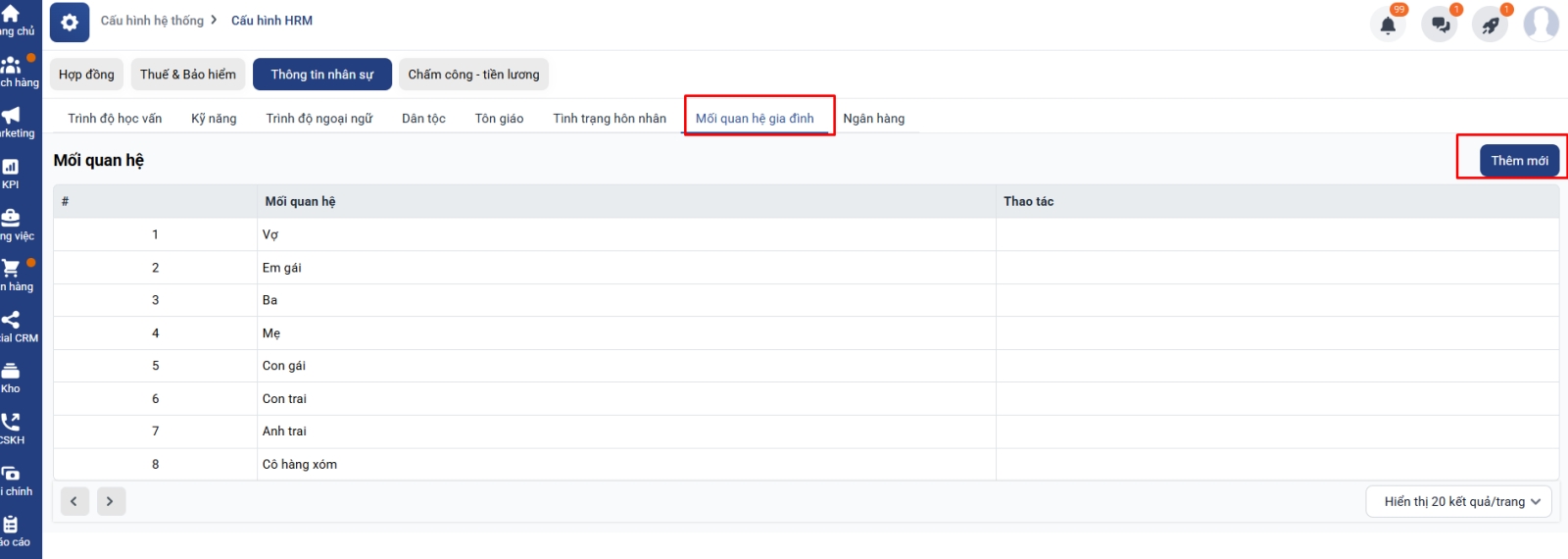1568x559 pixels.
Task: Open the chat messages icon
Action: tap(1440, 25)
